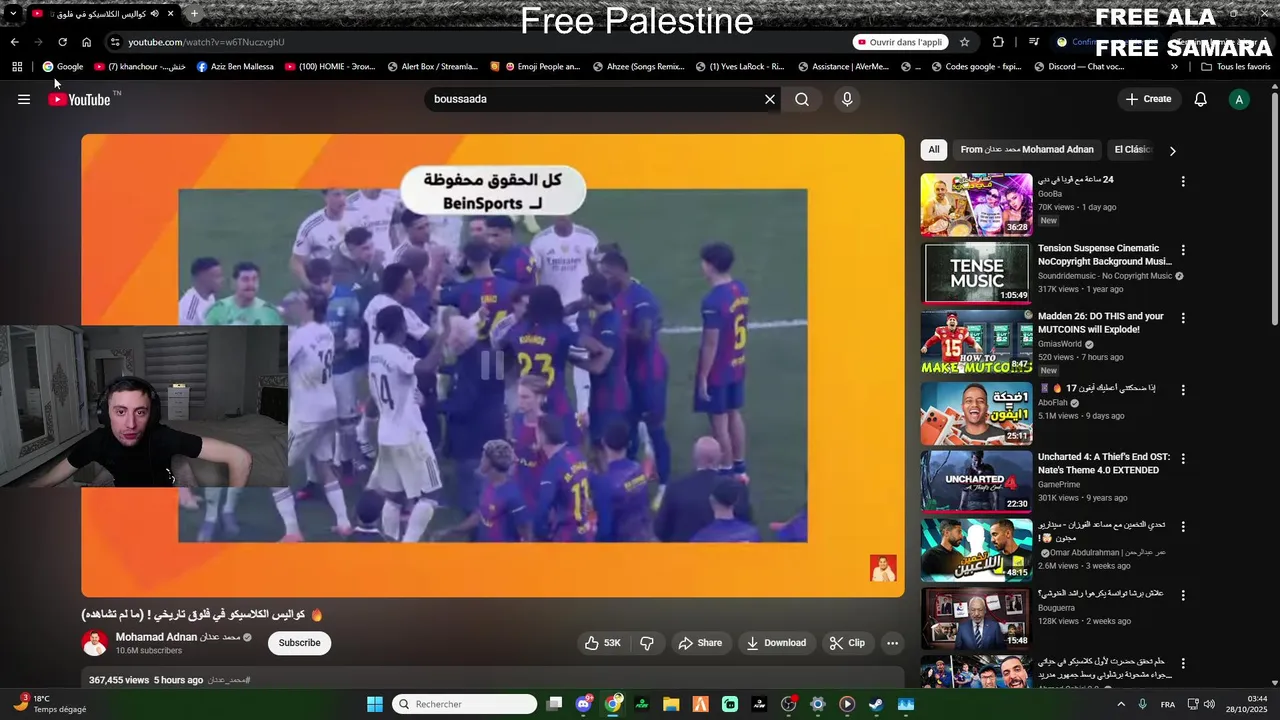Open the Uncharted 4 Nate's Theme thumbnail

[x=976, y=481]
